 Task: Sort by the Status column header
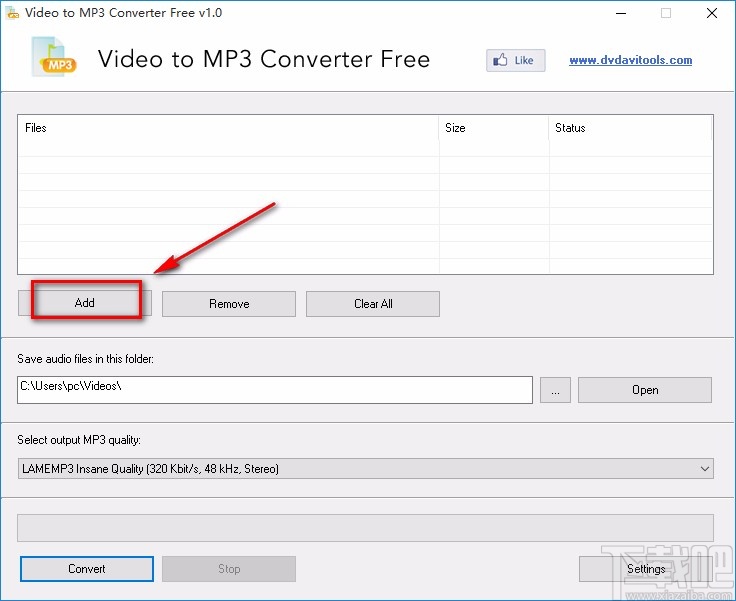[630, 128]
